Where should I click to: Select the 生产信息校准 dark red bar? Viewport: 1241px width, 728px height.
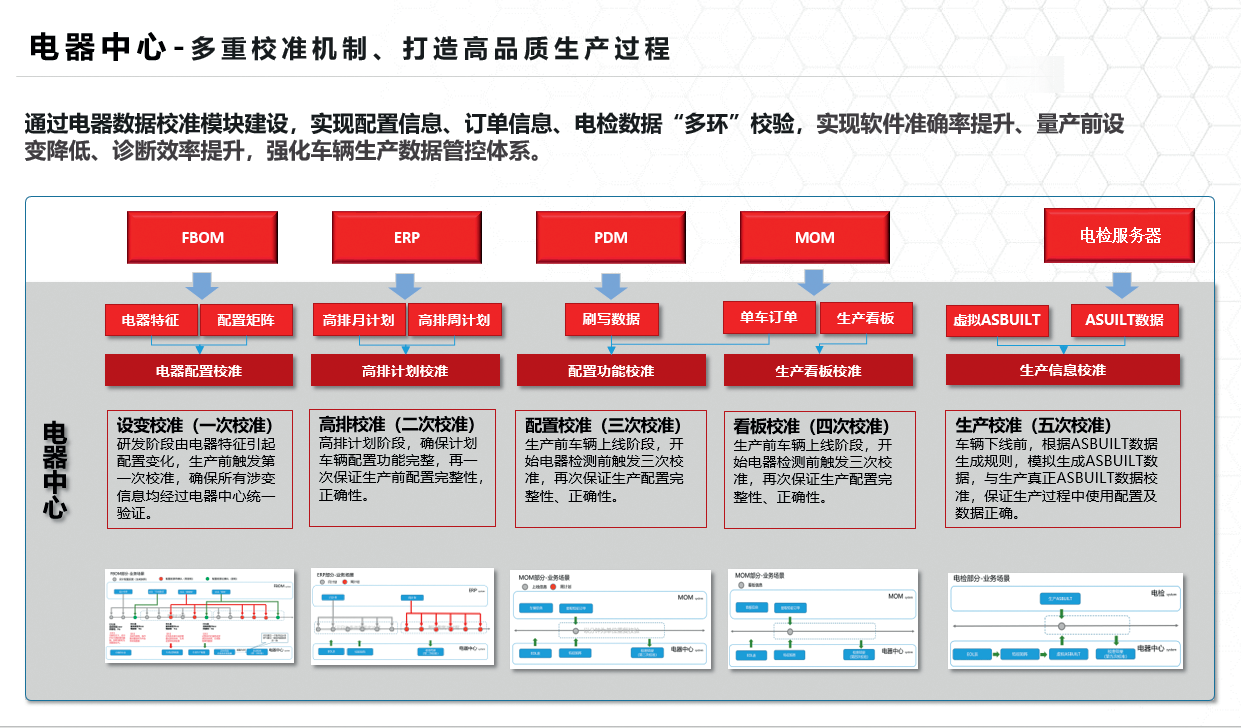coord(1062,370)
